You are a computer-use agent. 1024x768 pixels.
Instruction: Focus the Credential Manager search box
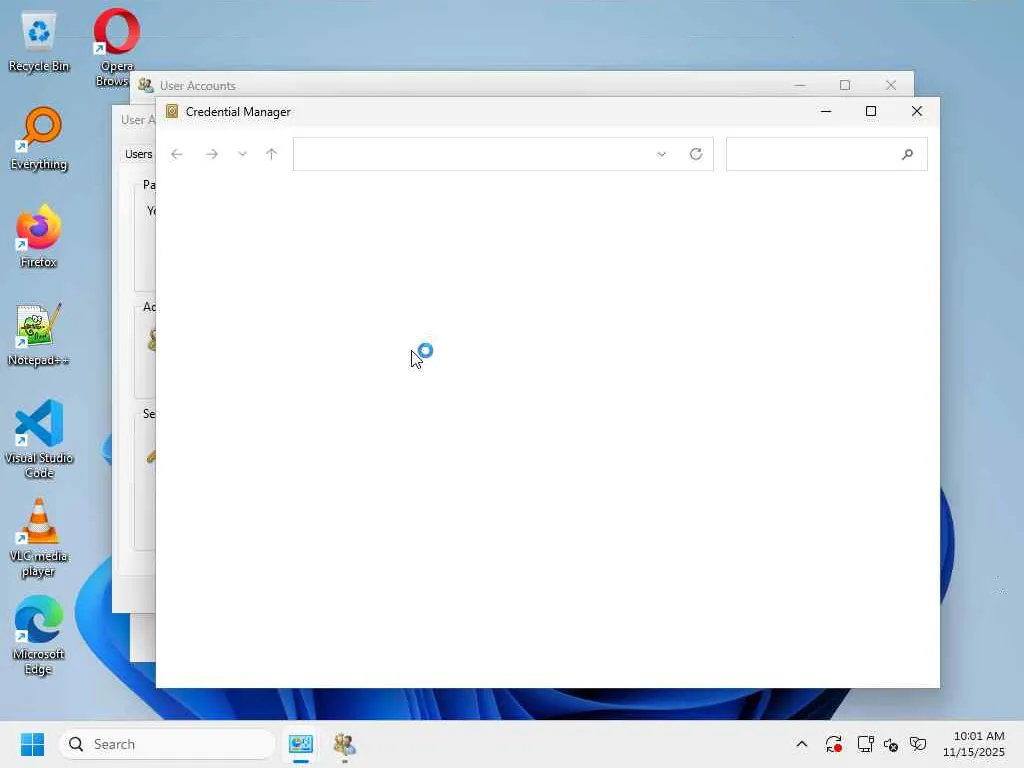pyautogui.click(x=827, y=154)
